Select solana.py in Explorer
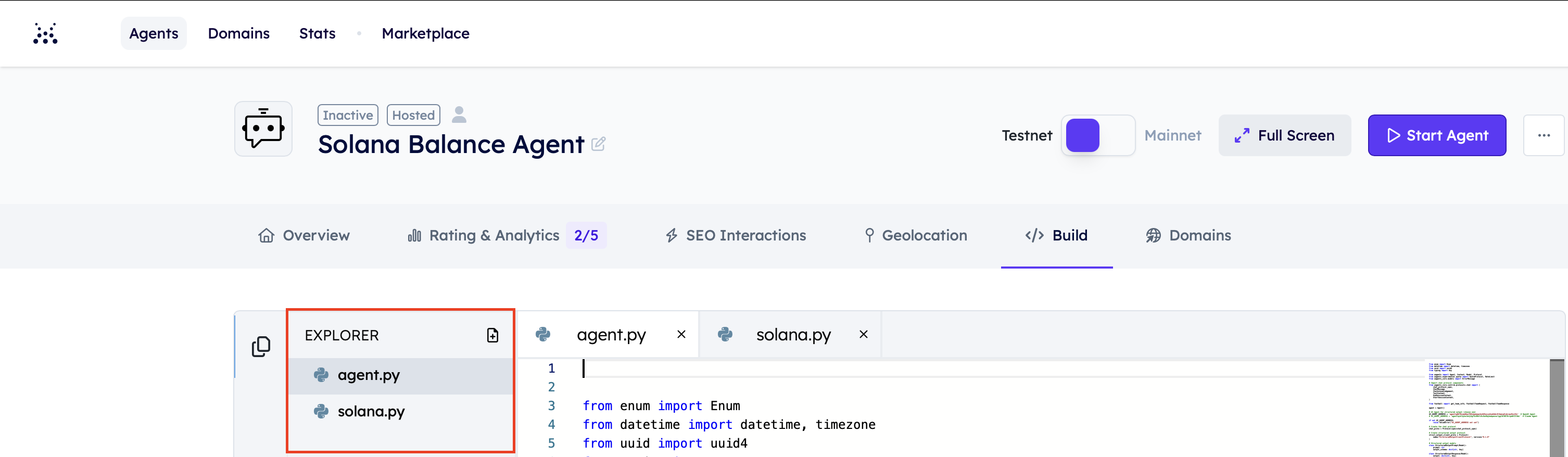This screenshot has height=457, width=1568. pyautogui.click(x=400, y=412)
